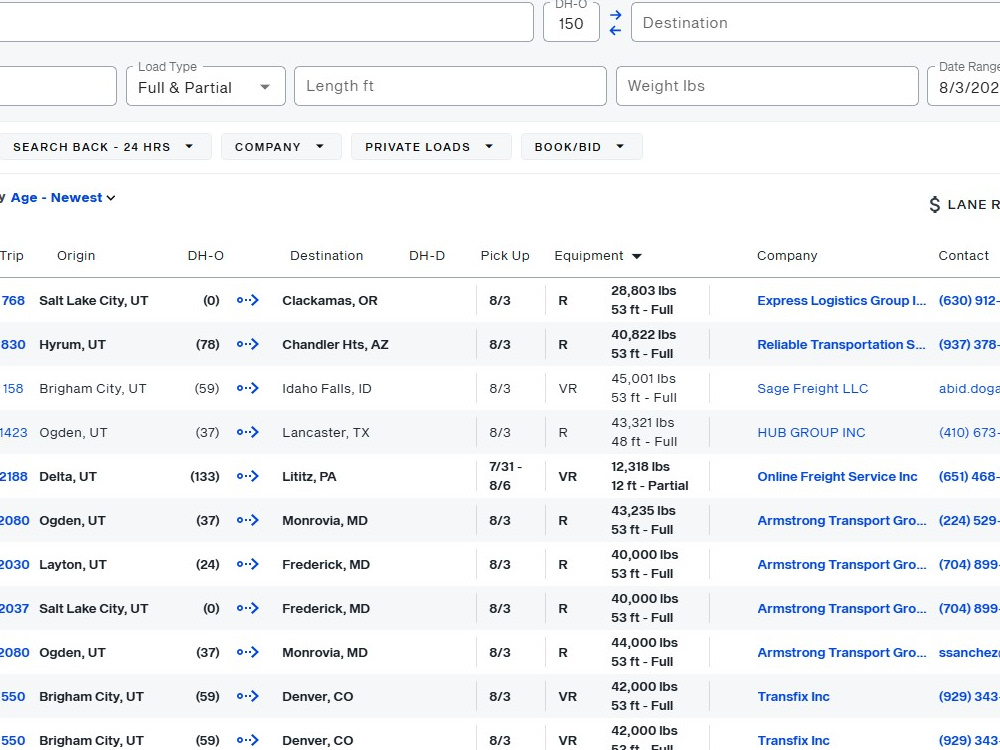Click phone number (224) 529 contact

click(969, 520)
